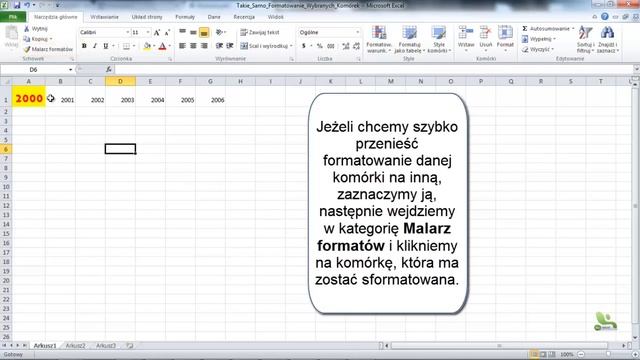
Task: Increase font size with the large A icon
Action: (157, 32)
